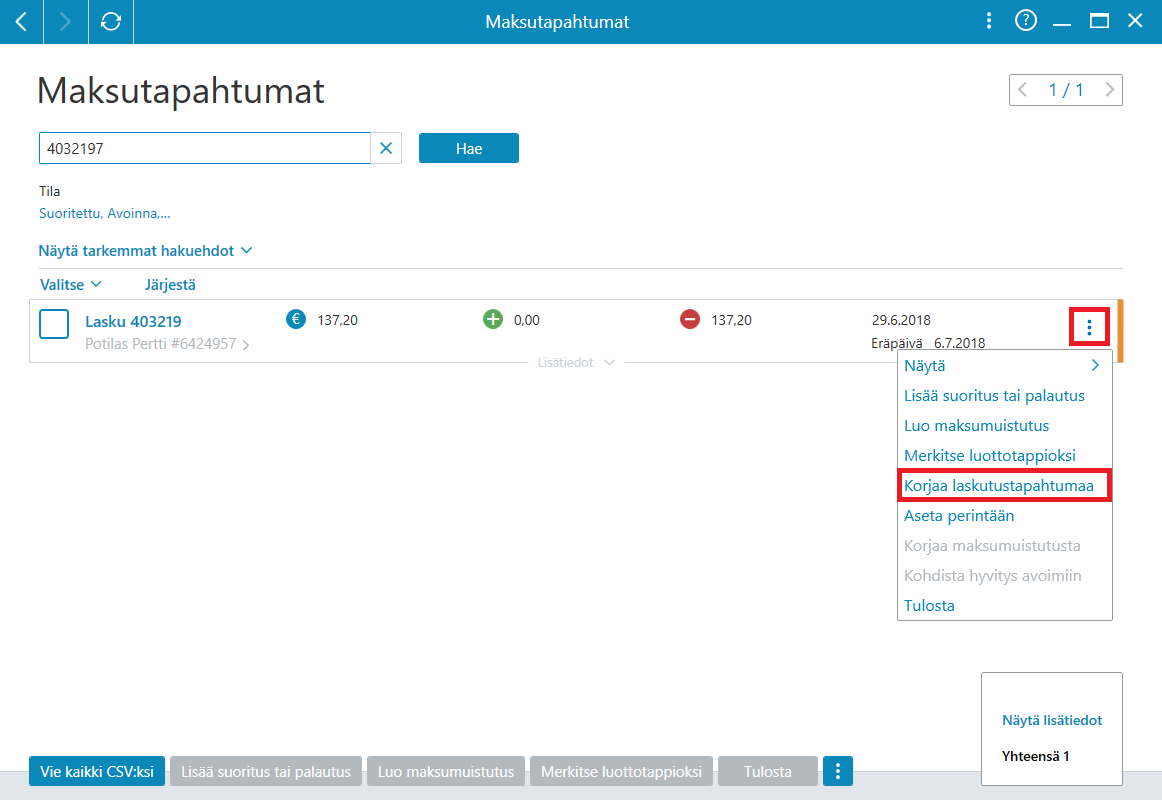Viewport: 1162px width, 800px height.
Task: Open row actions three-dot menu for Lasku 403219
Action: pyautogui.click(x=1089, y=327)
